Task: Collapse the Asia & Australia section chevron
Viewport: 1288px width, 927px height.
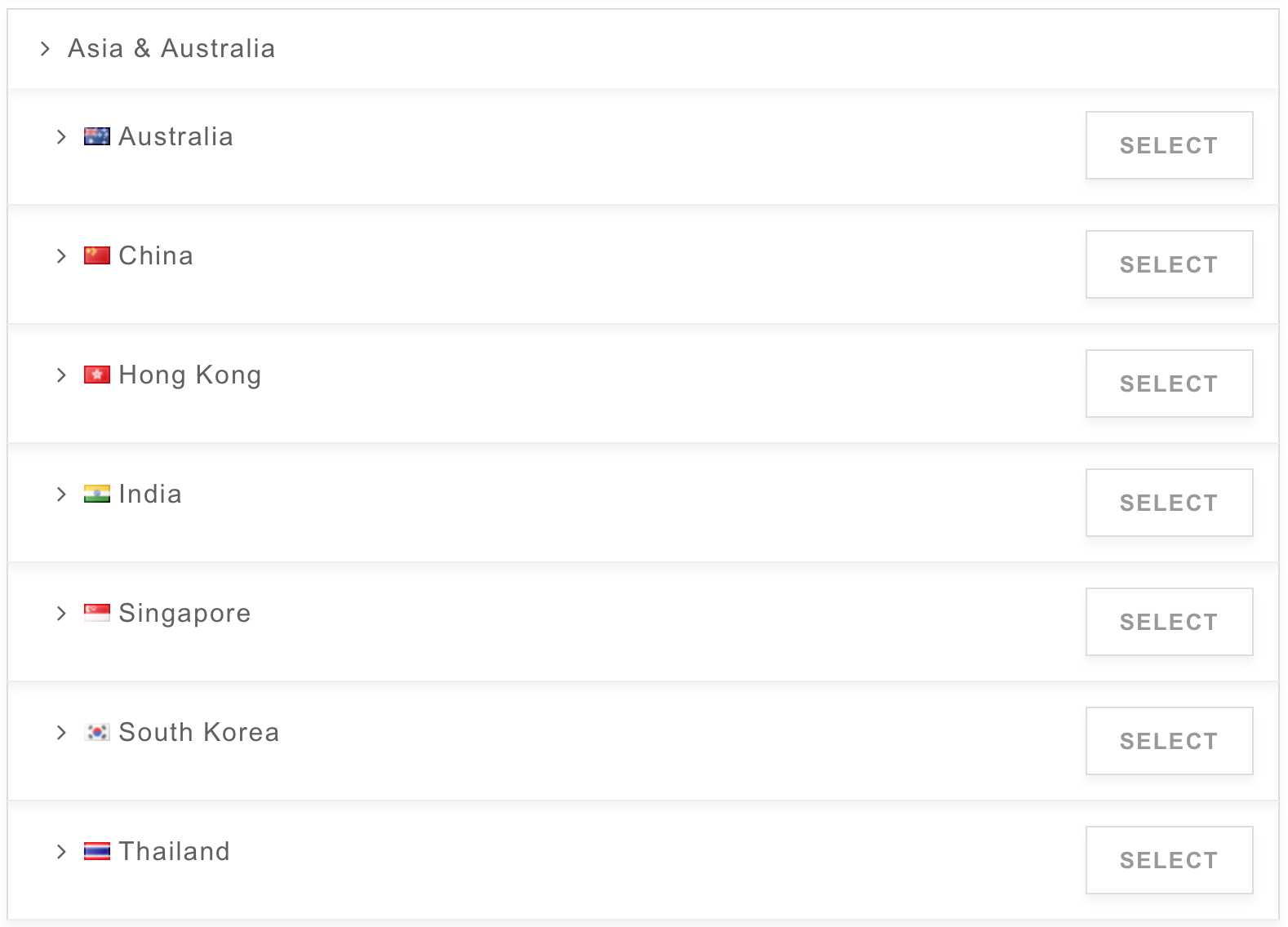Action: [x=45, y=49]
